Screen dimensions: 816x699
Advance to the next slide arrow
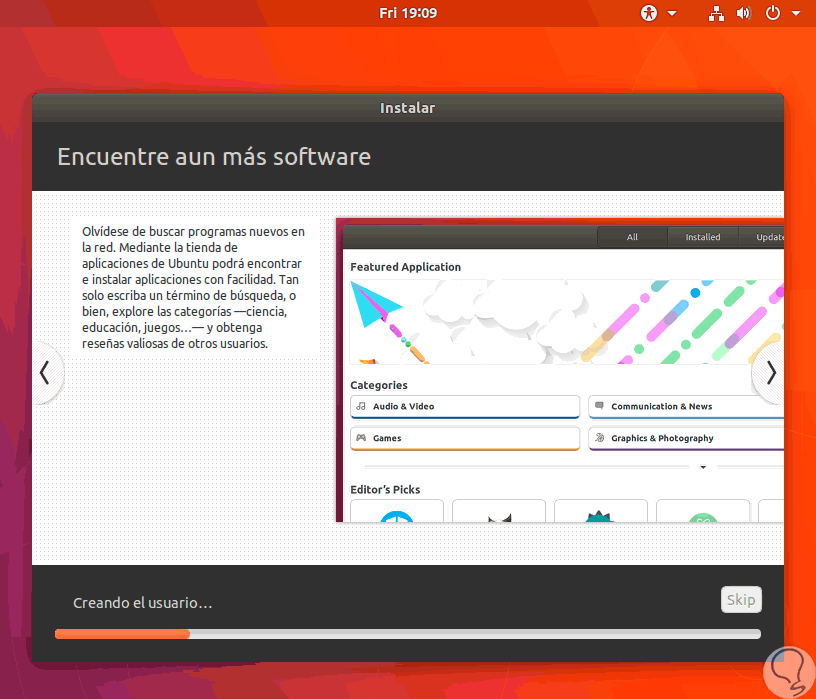tap(771, 373)
